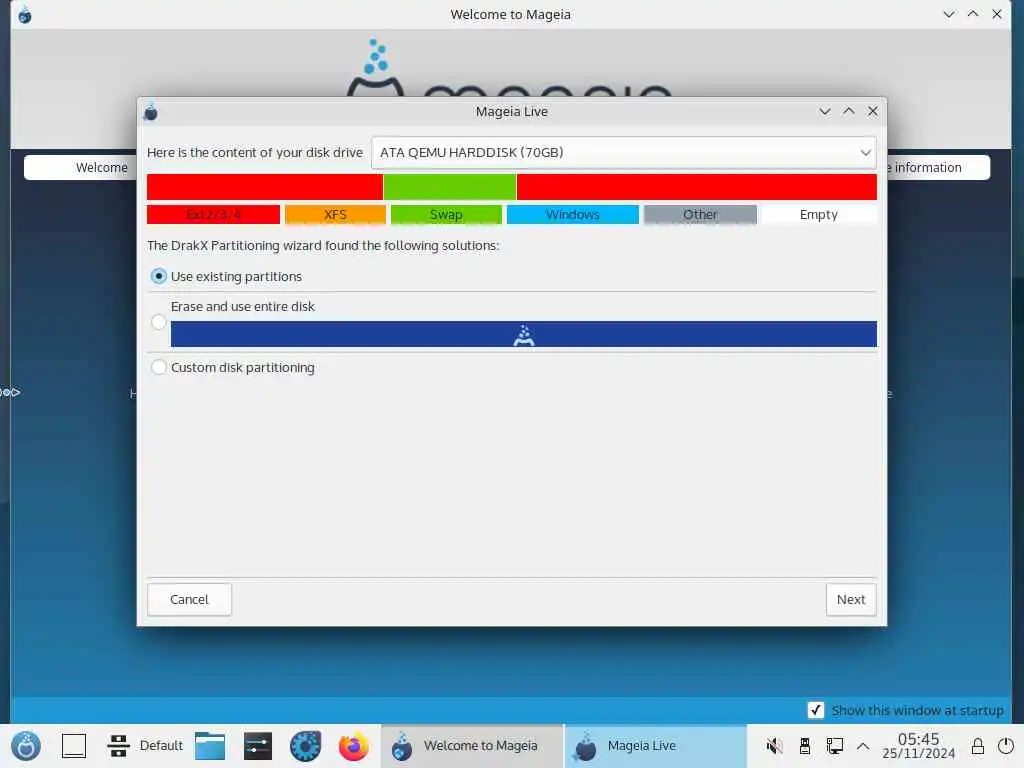The width and height of the screenshot is (1024, 768).
Task: Switch to Mageia Live taskbar entry
Action: click(655, 746)
